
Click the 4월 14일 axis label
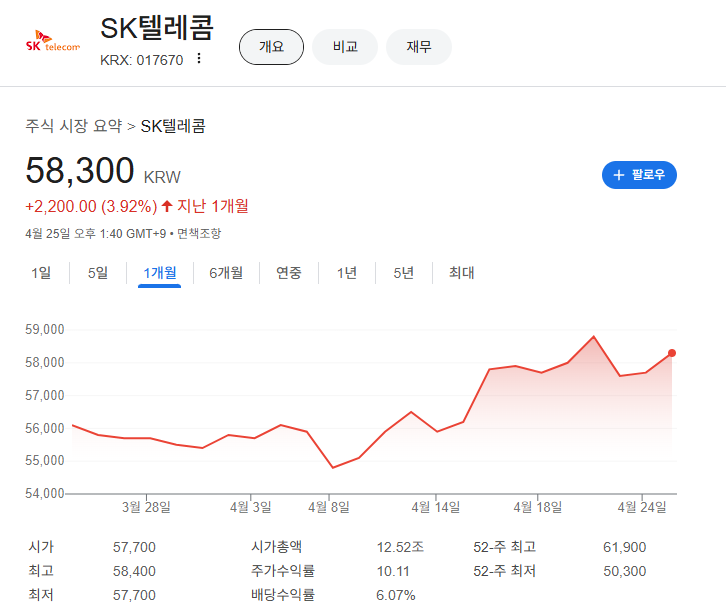436,507
